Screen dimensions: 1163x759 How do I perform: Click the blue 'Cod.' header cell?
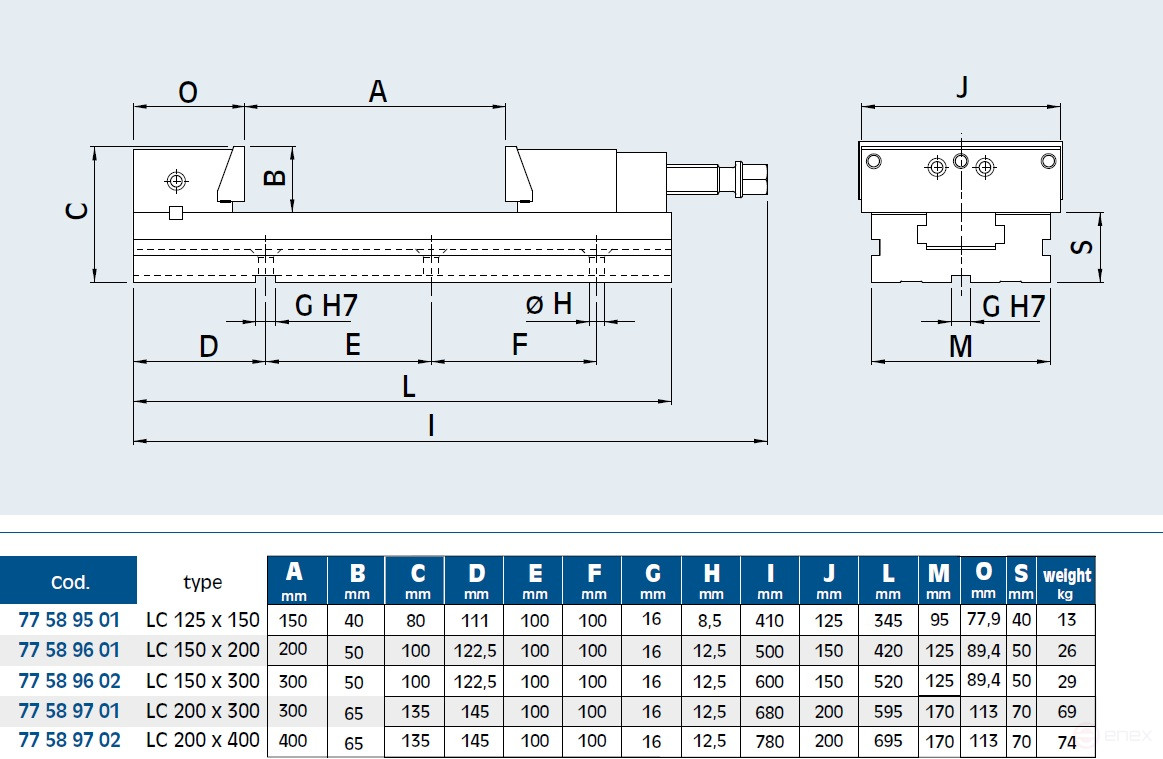click(x=69, y=581)
